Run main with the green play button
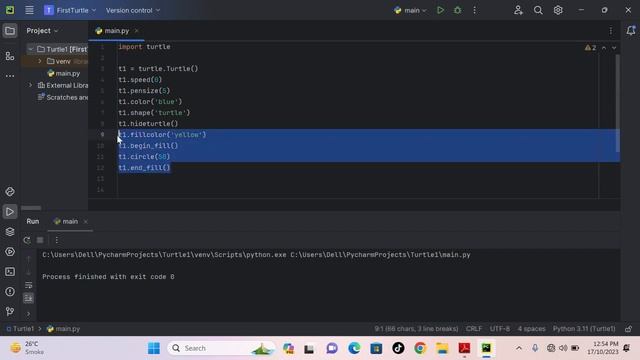 coord(440,10)
